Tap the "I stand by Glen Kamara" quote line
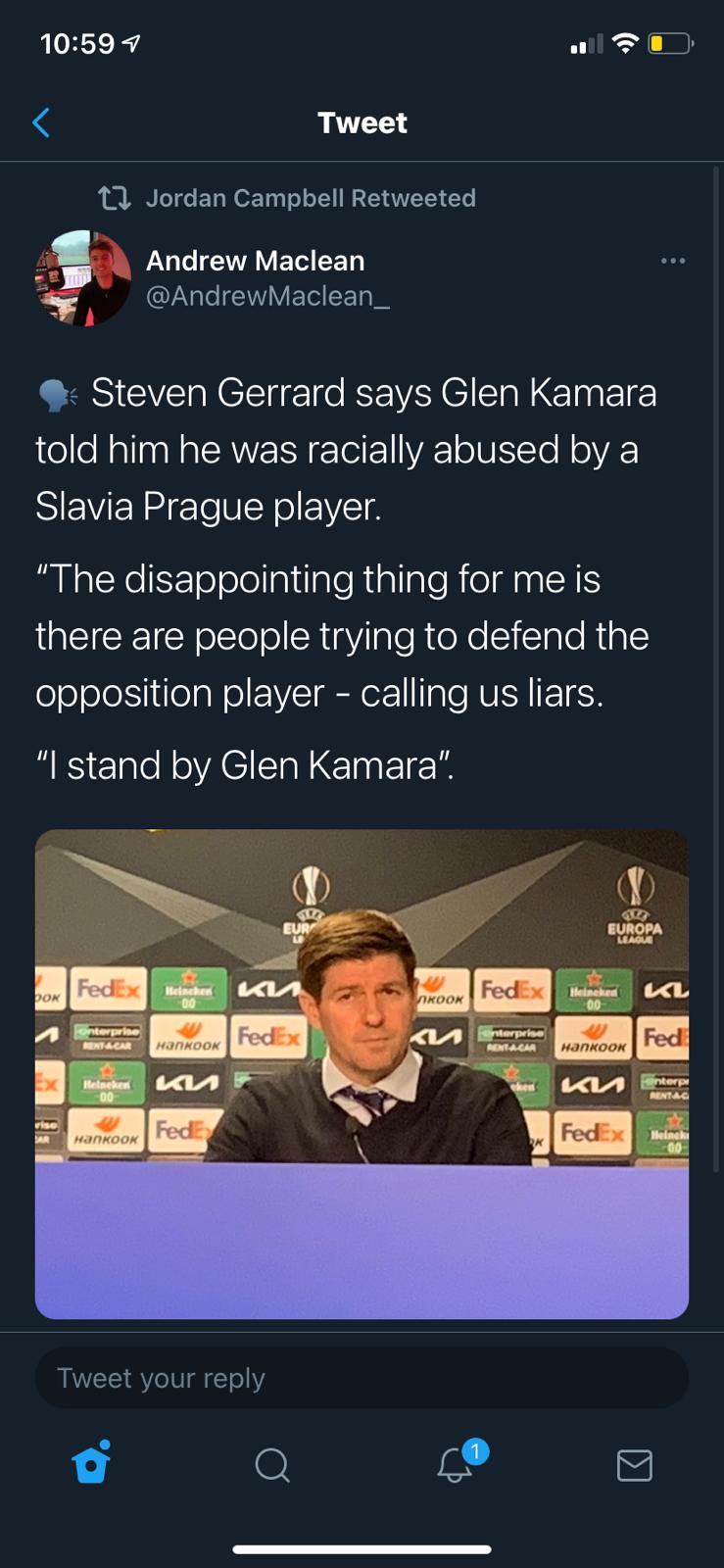The image size is (724, 1568). (x=245, y=765)
